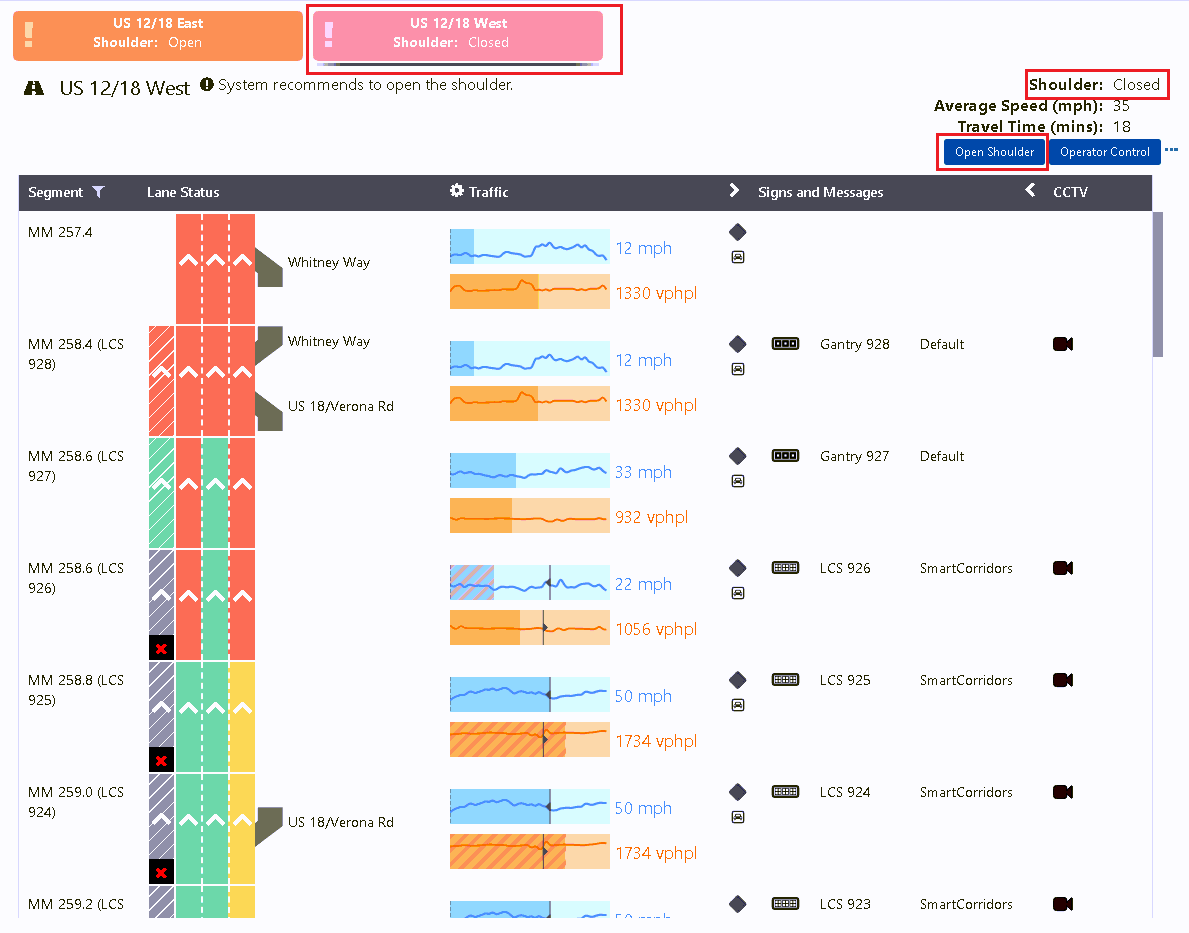Click the info icon beside system recommendation
The width and height of the screenshot is (1189, 933).
(x=206, y=84)
